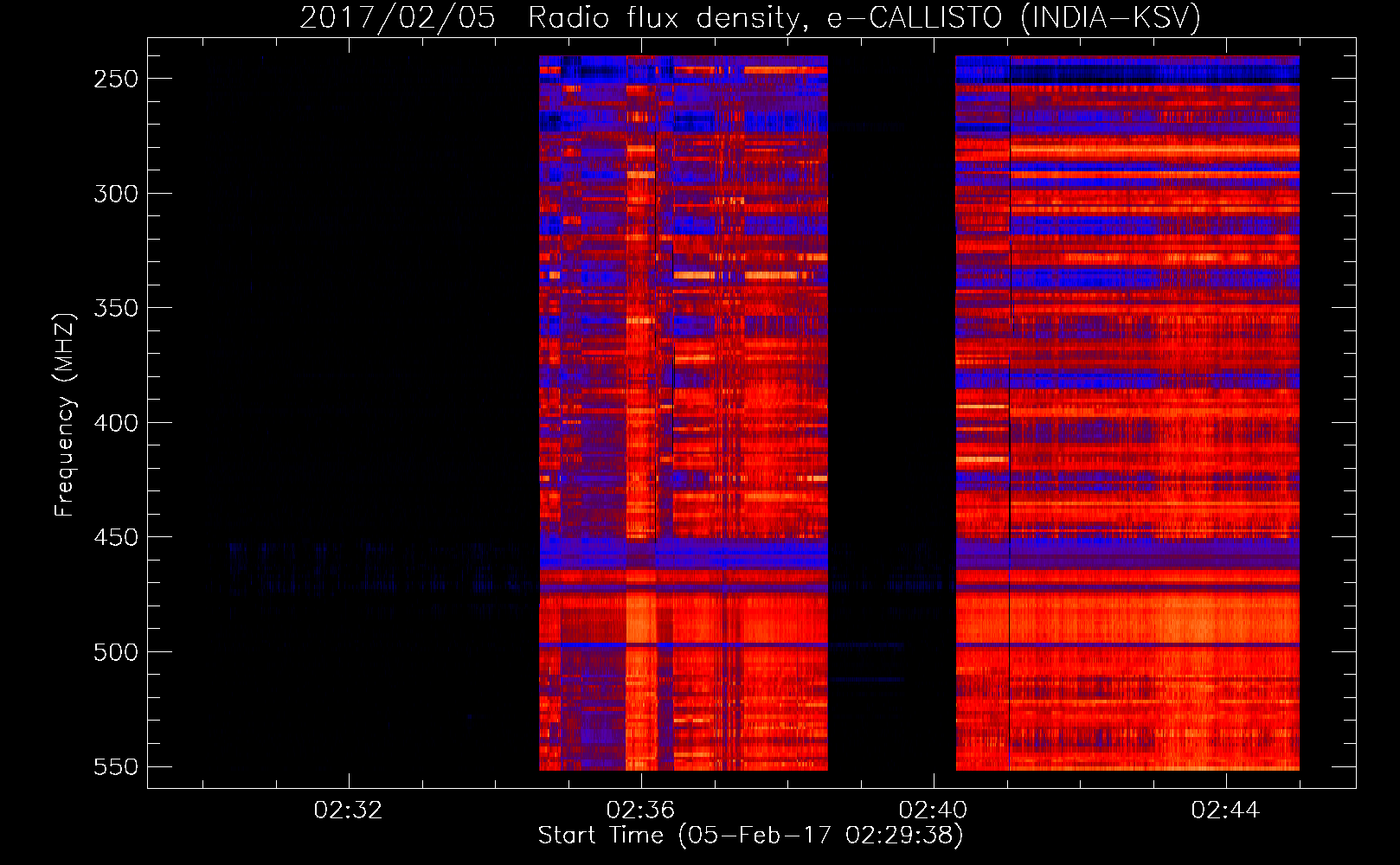Click the 550 frequency tick label
Viewport: 1400px width, 865px height.
point(116,767)
